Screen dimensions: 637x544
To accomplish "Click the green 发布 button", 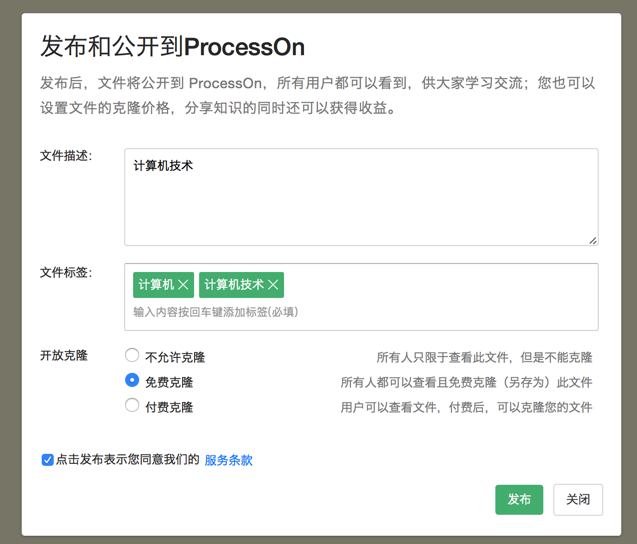I will coord(519,499).
